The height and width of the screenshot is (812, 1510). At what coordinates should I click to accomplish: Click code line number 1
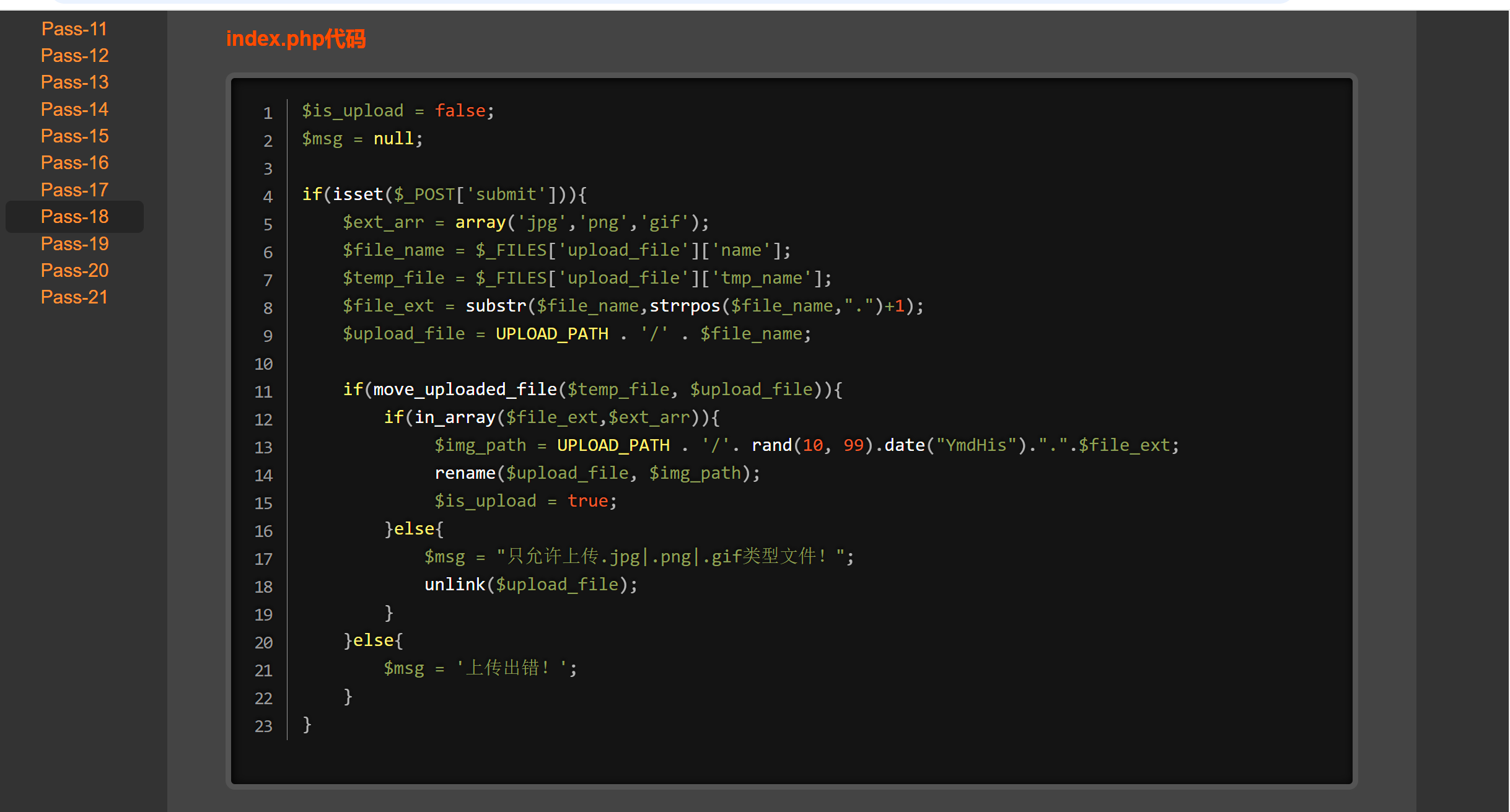pos(268,113)
